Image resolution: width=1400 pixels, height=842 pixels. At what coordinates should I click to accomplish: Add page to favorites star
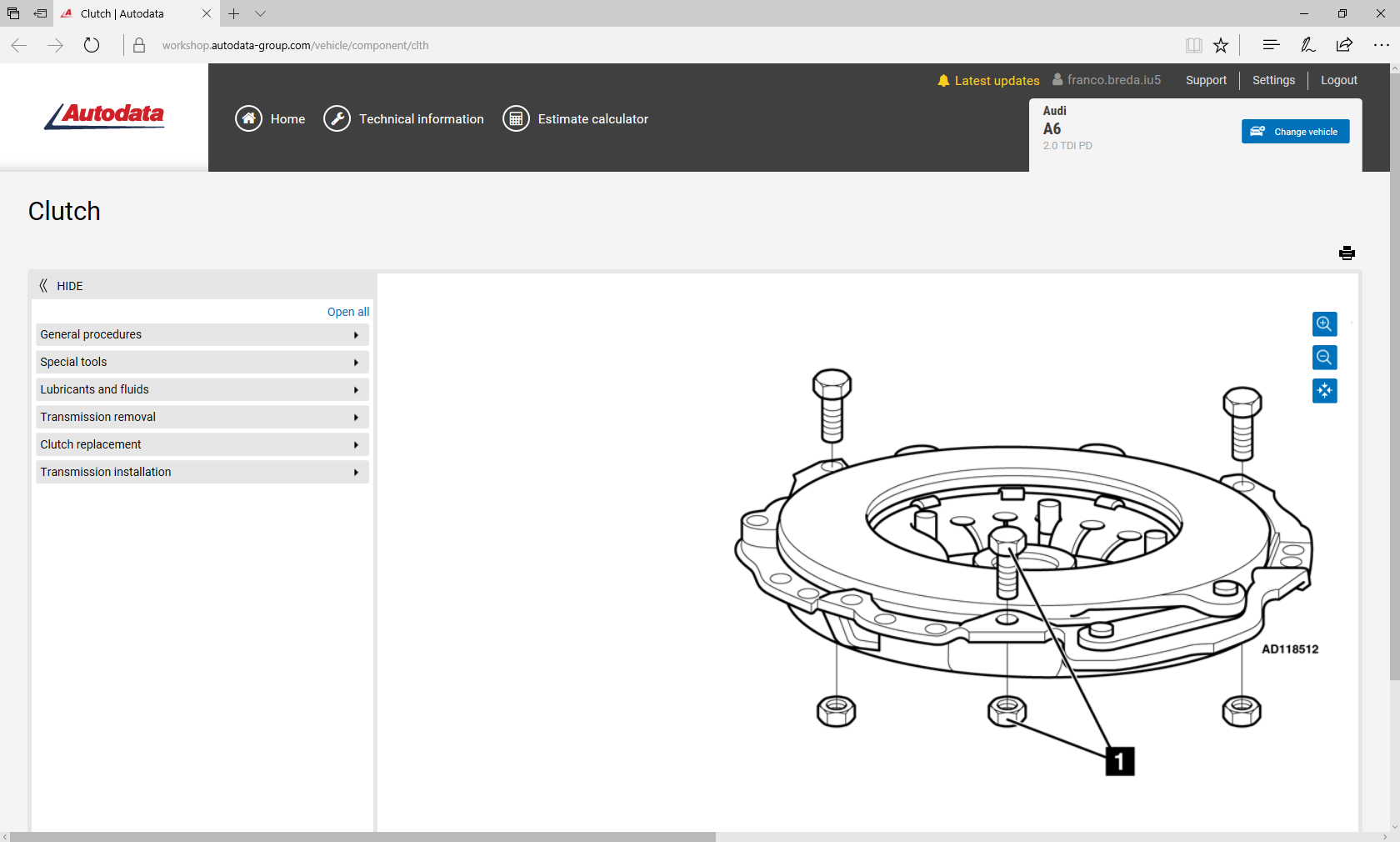pyautogui.click(x=1221, y=45)
